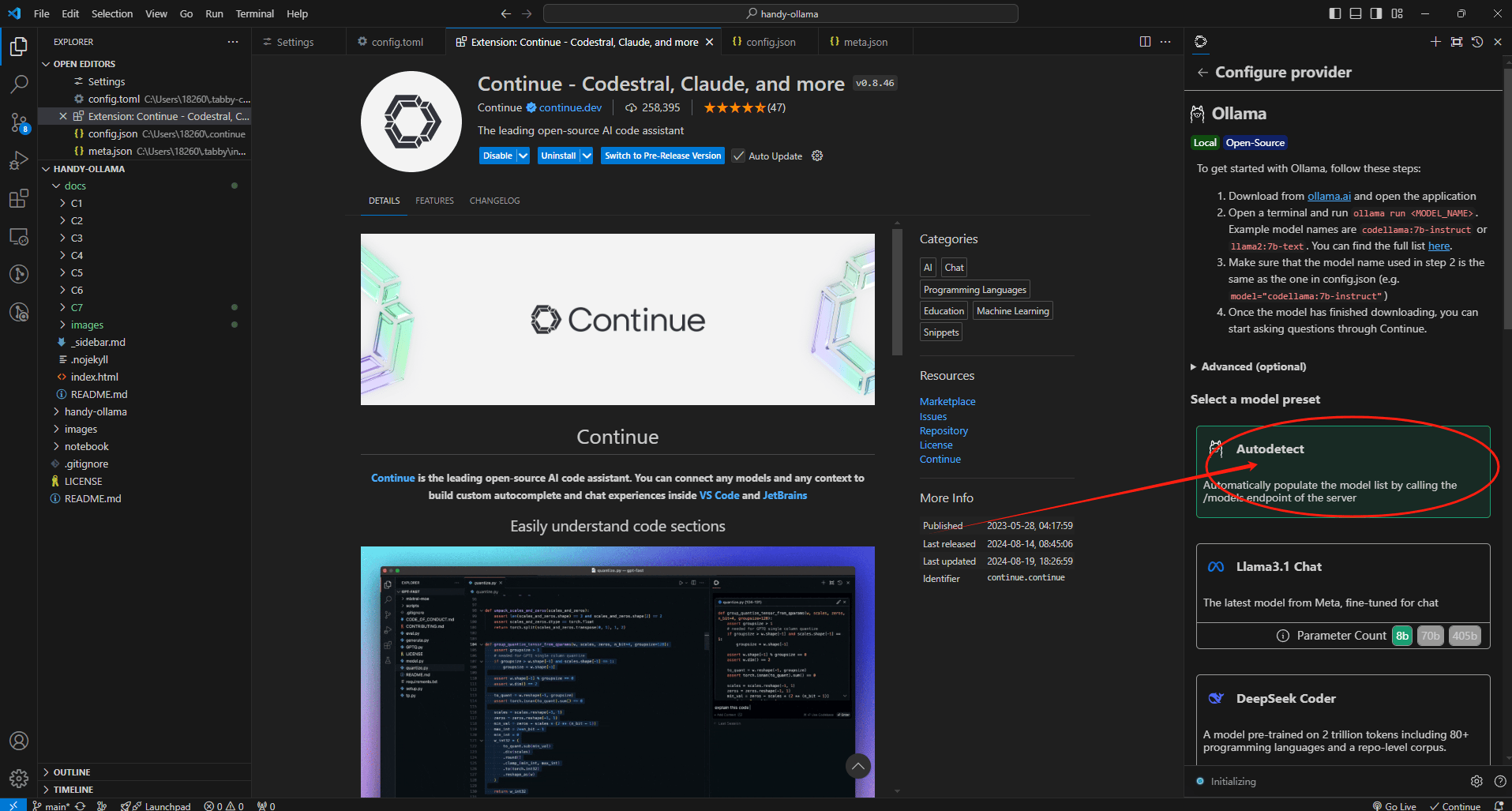Select the 405b parameter count option

pyautogui.click(x=1465, y=636)
